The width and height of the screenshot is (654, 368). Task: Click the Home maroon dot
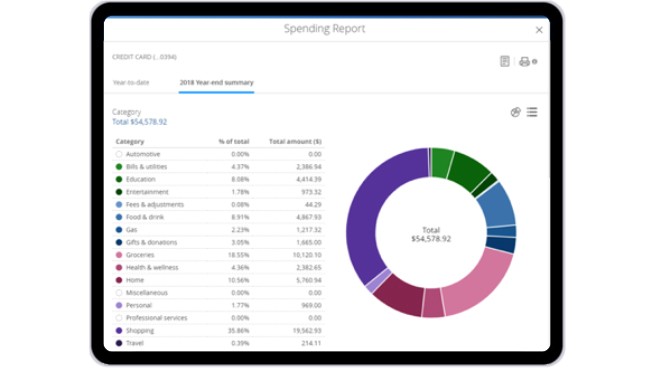pos(119,280)
